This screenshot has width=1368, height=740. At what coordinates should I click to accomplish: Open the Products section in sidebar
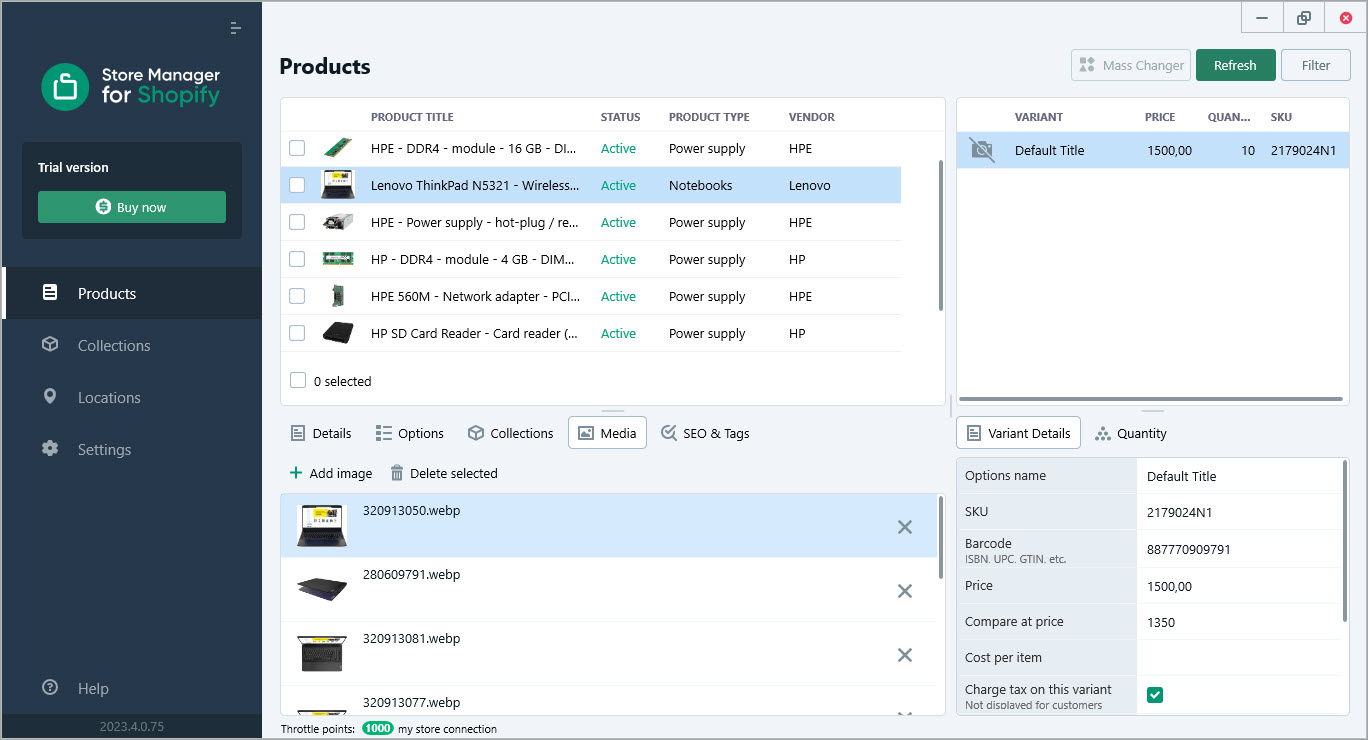click(x=132, y=293)
